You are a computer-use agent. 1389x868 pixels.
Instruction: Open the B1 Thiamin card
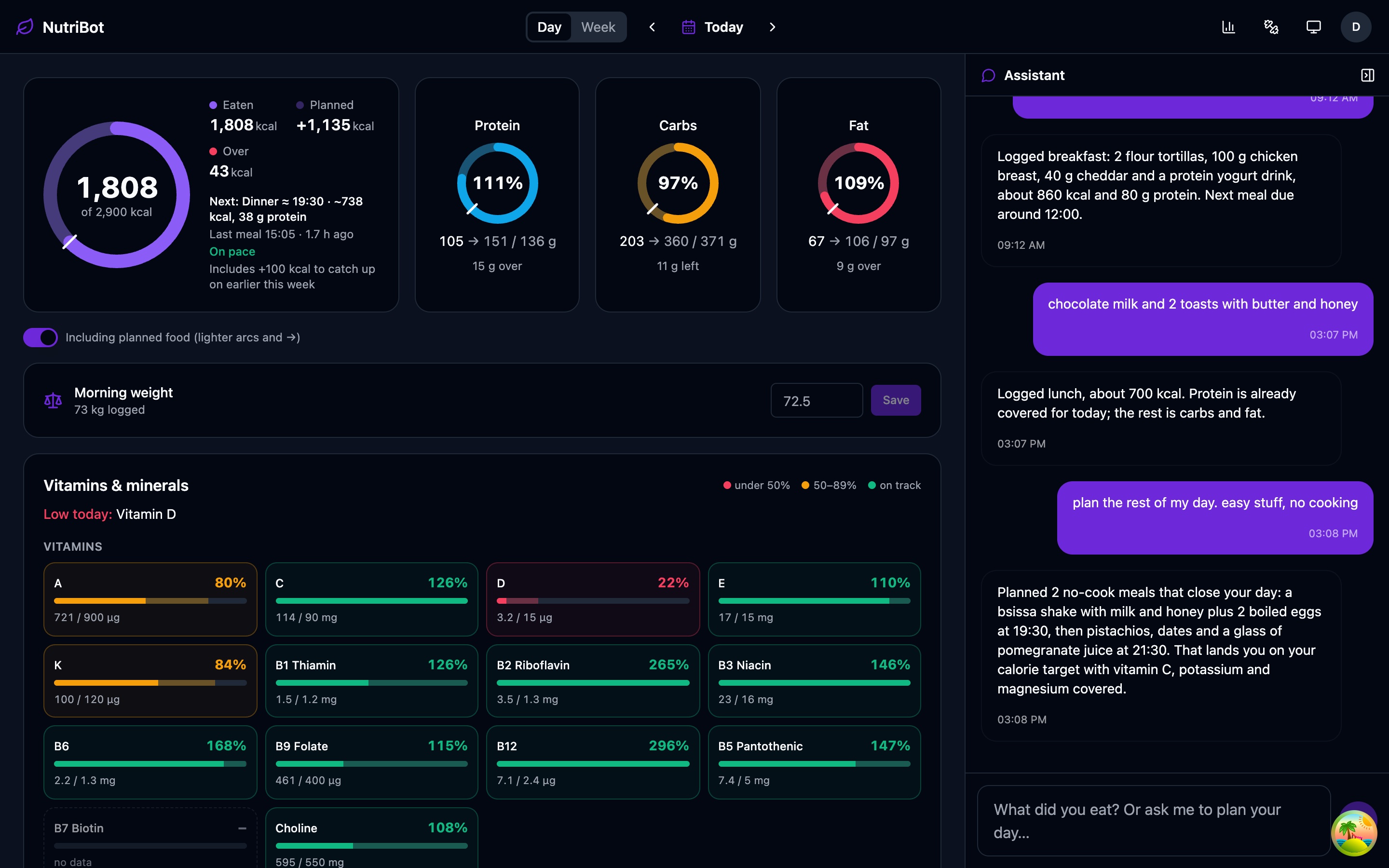pos(371,681)
